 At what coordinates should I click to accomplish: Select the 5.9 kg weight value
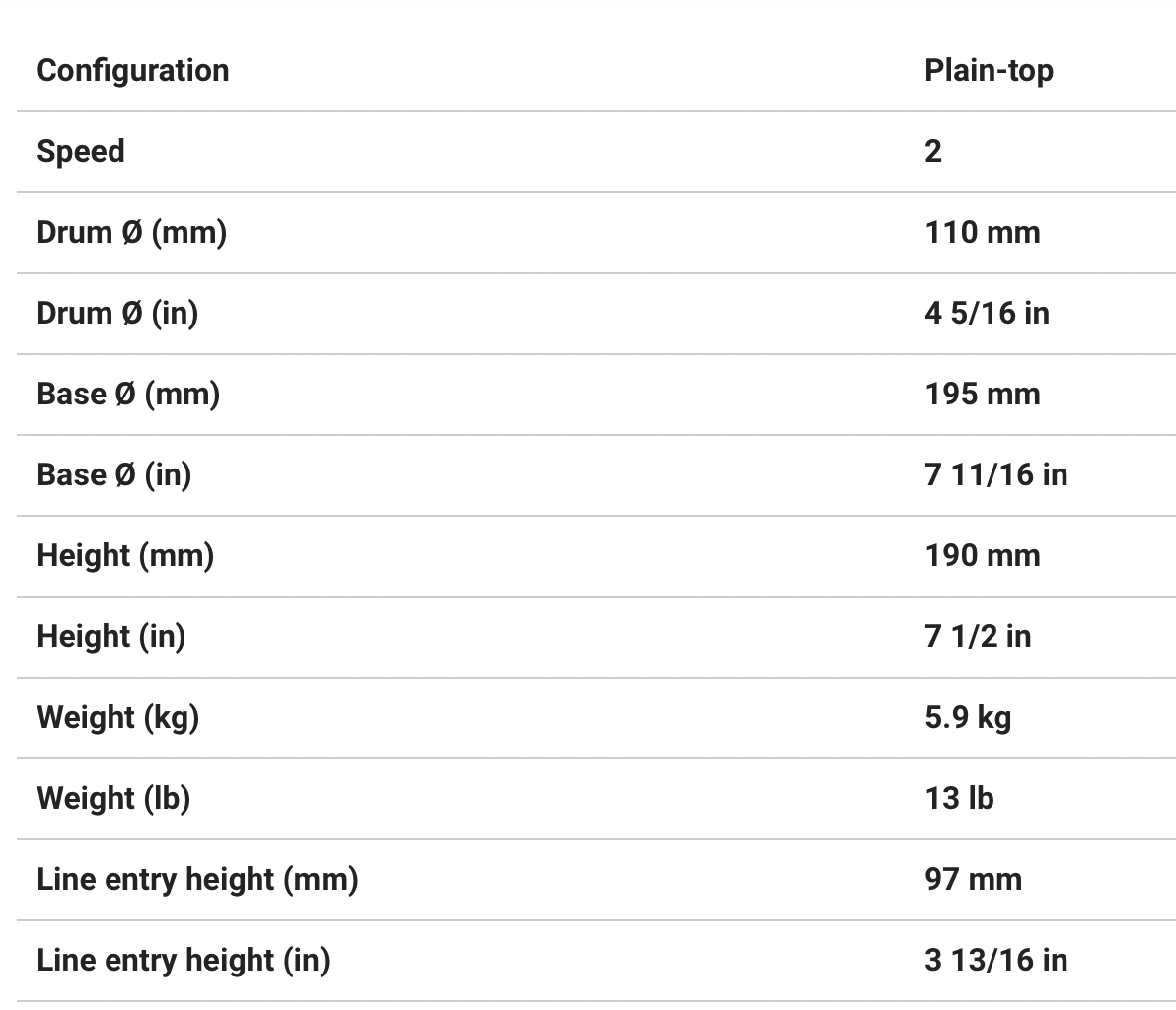968,718
